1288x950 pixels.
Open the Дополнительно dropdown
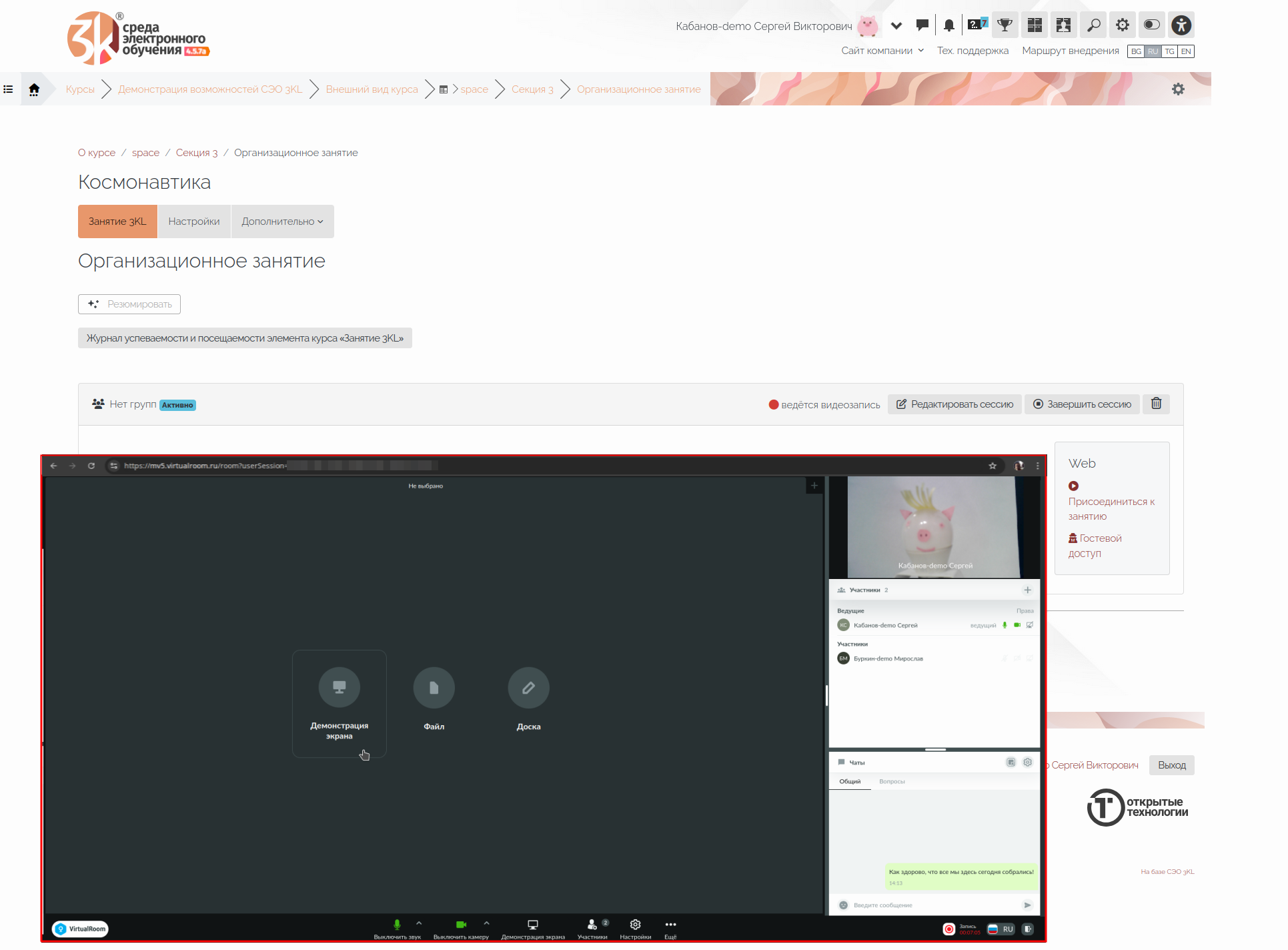tap(282, 221)
